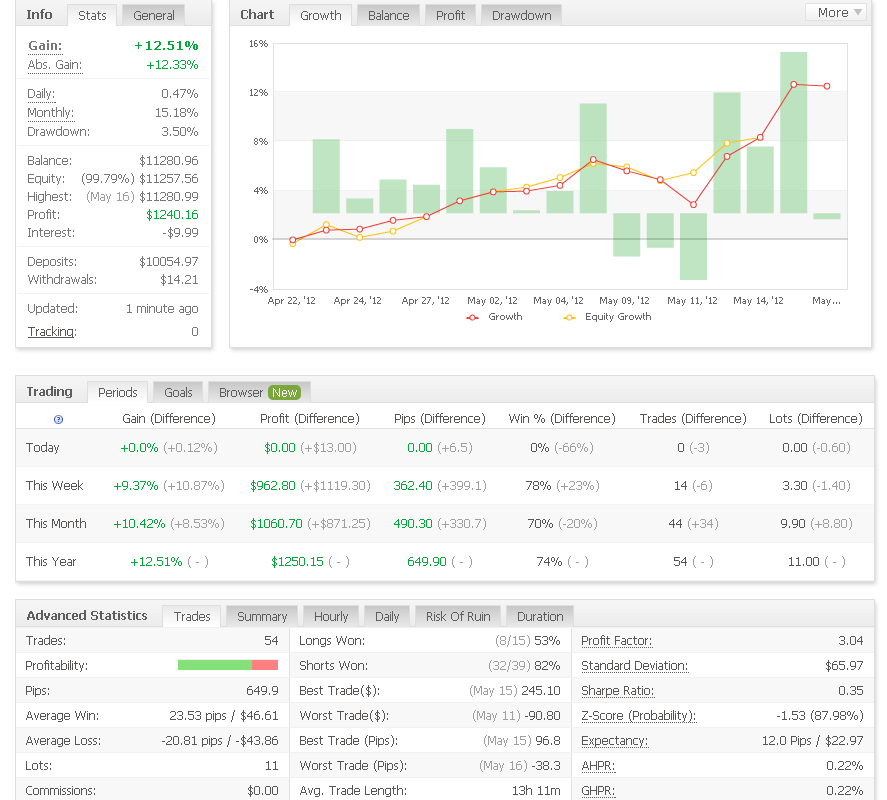
Task: Click the blue help icon in Periods table
Action: [57, 420]
